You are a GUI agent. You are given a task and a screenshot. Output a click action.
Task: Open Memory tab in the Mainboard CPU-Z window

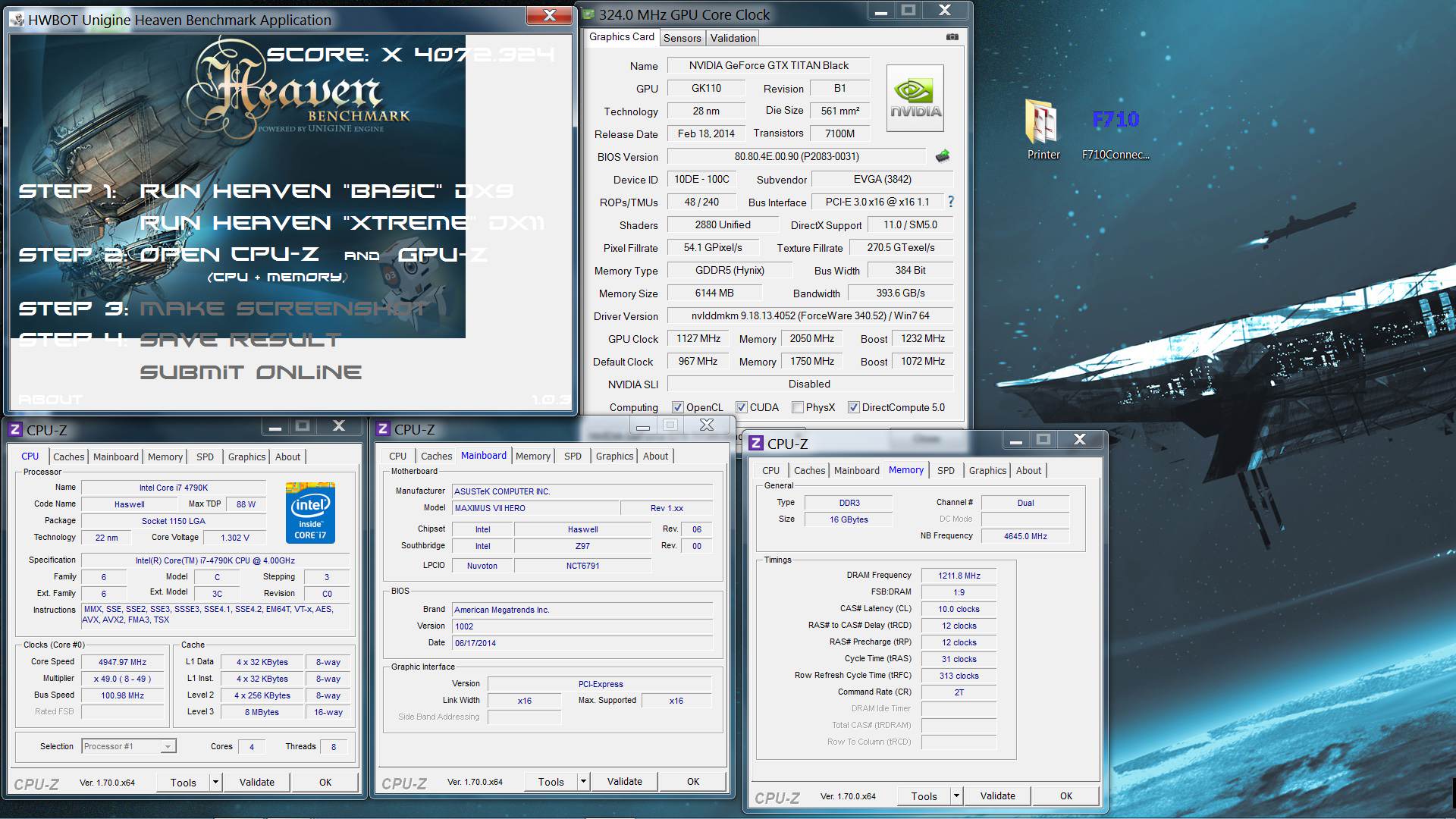[533, 456]
